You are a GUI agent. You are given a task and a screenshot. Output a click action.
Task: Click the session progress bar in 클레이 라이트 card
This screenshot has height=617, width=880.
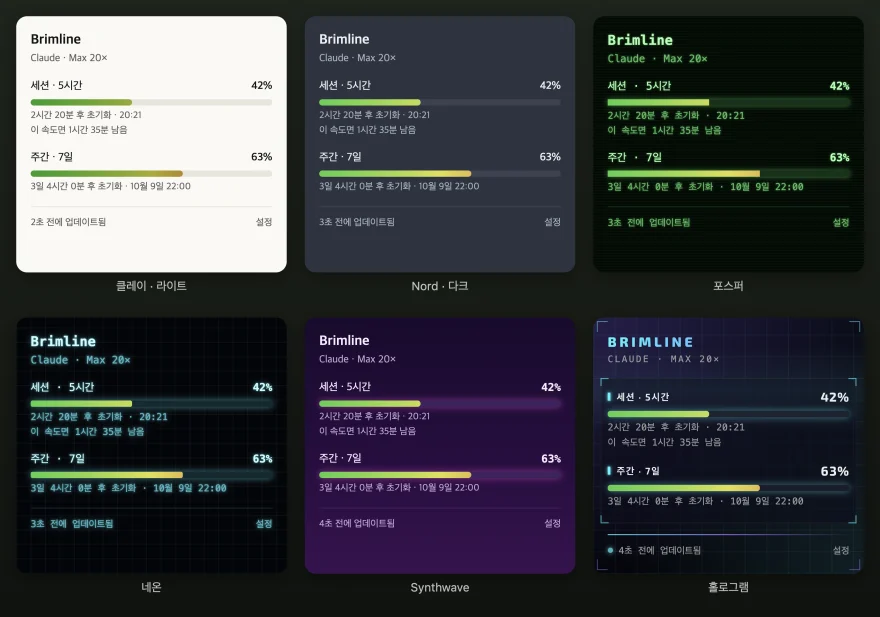[151, 102]
